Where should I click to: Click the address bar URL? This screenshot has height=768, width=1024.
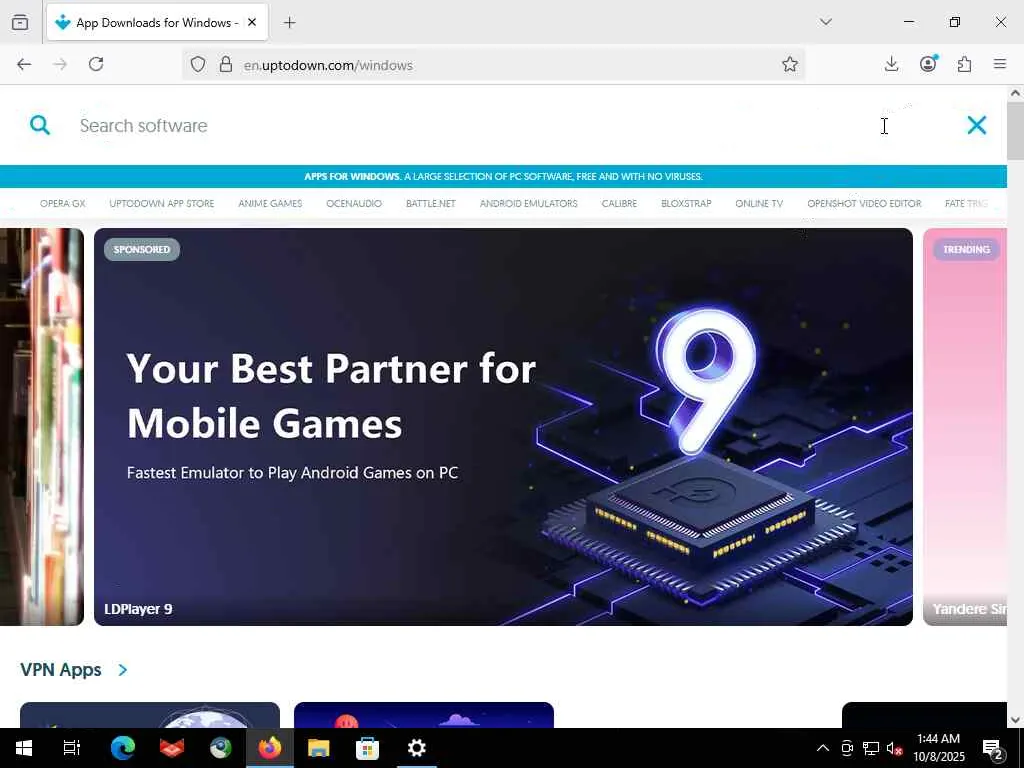point(328,65)
